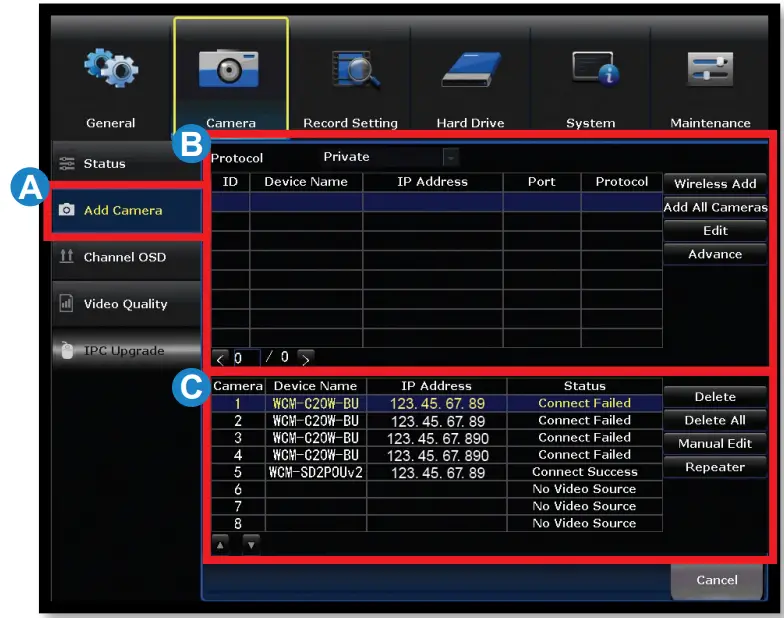Open the Record Setting film magnifier icon
This screenshot has height=618, width=784.
pos(356,69)
